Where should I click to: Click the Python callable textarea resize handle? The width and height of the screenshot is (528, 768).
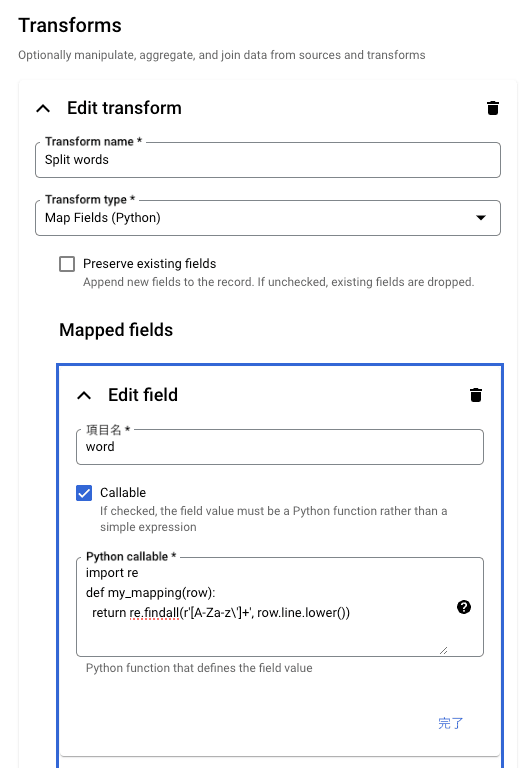coord(444,650)
